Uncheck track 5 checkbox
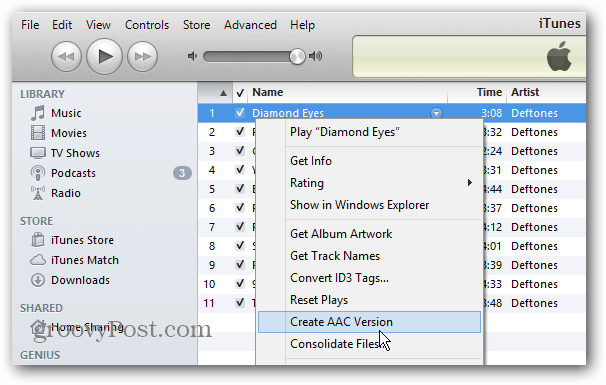Screen dimensions: 606x385 [240, 189]
